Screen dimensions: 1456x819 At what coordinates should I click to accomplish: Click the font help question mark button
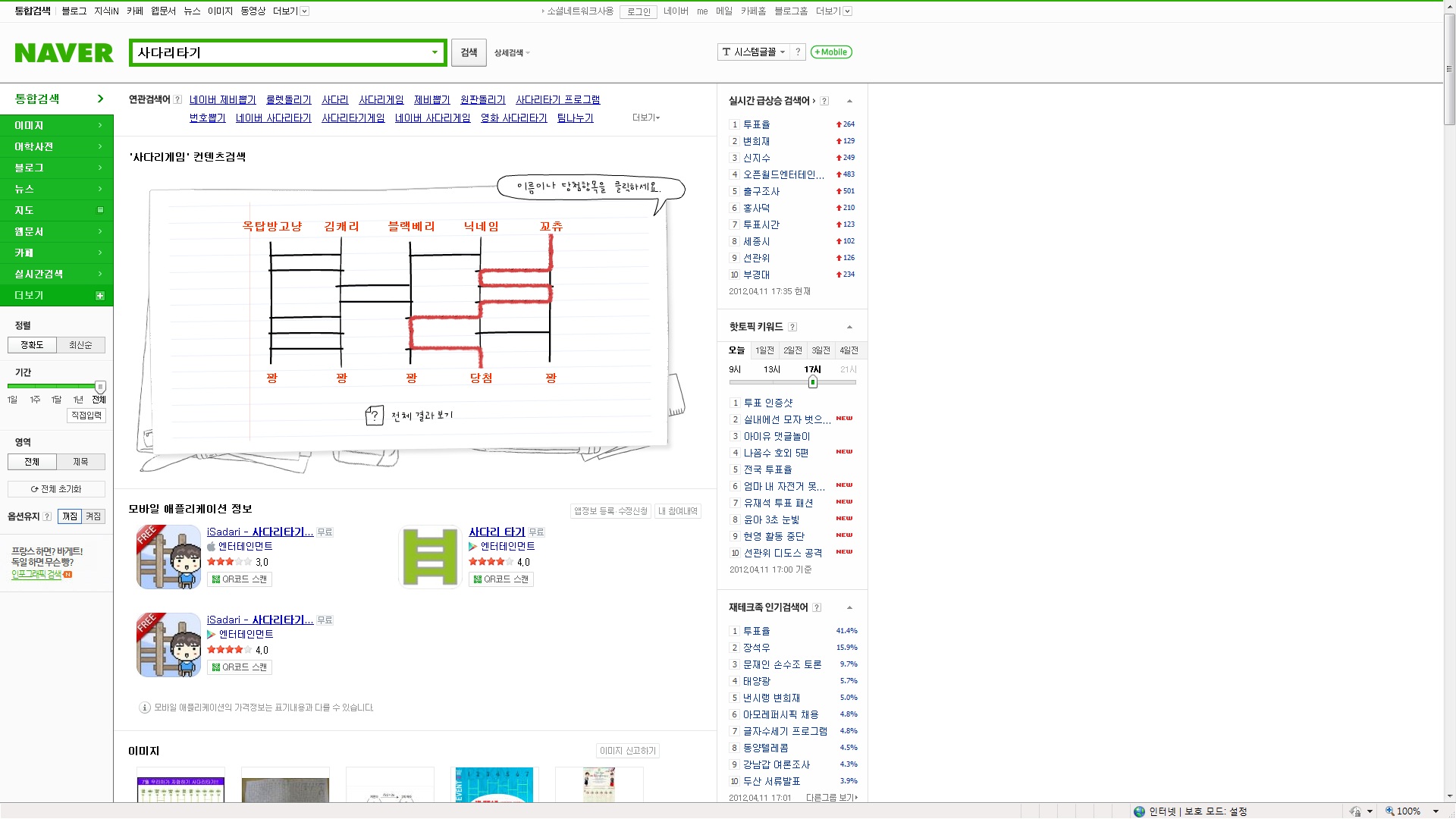click(798, 52)
